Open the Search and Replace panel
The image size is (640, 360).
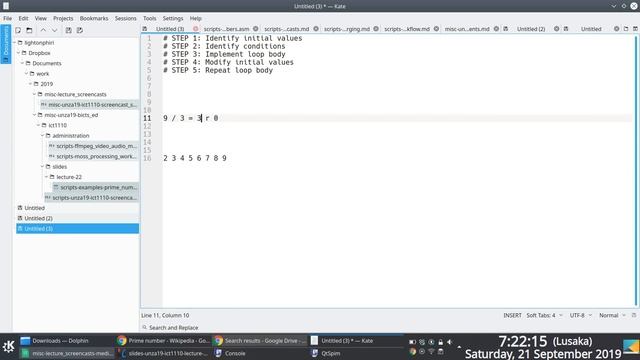click(x=170, y=327)
